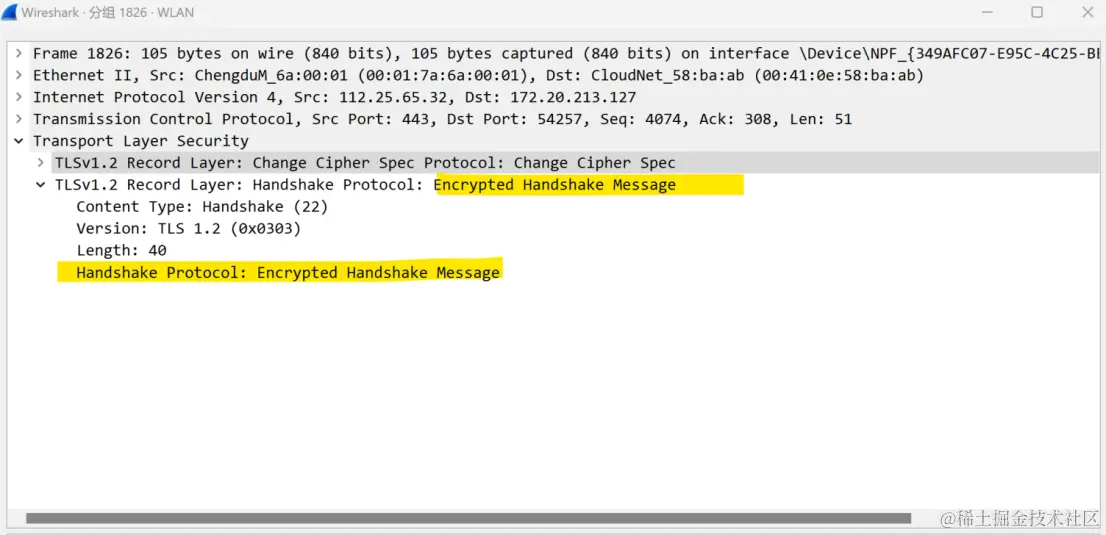
Task: Select the Transmission Control Protocol row text
Action: pyautogui.click(x=442, y=119)
